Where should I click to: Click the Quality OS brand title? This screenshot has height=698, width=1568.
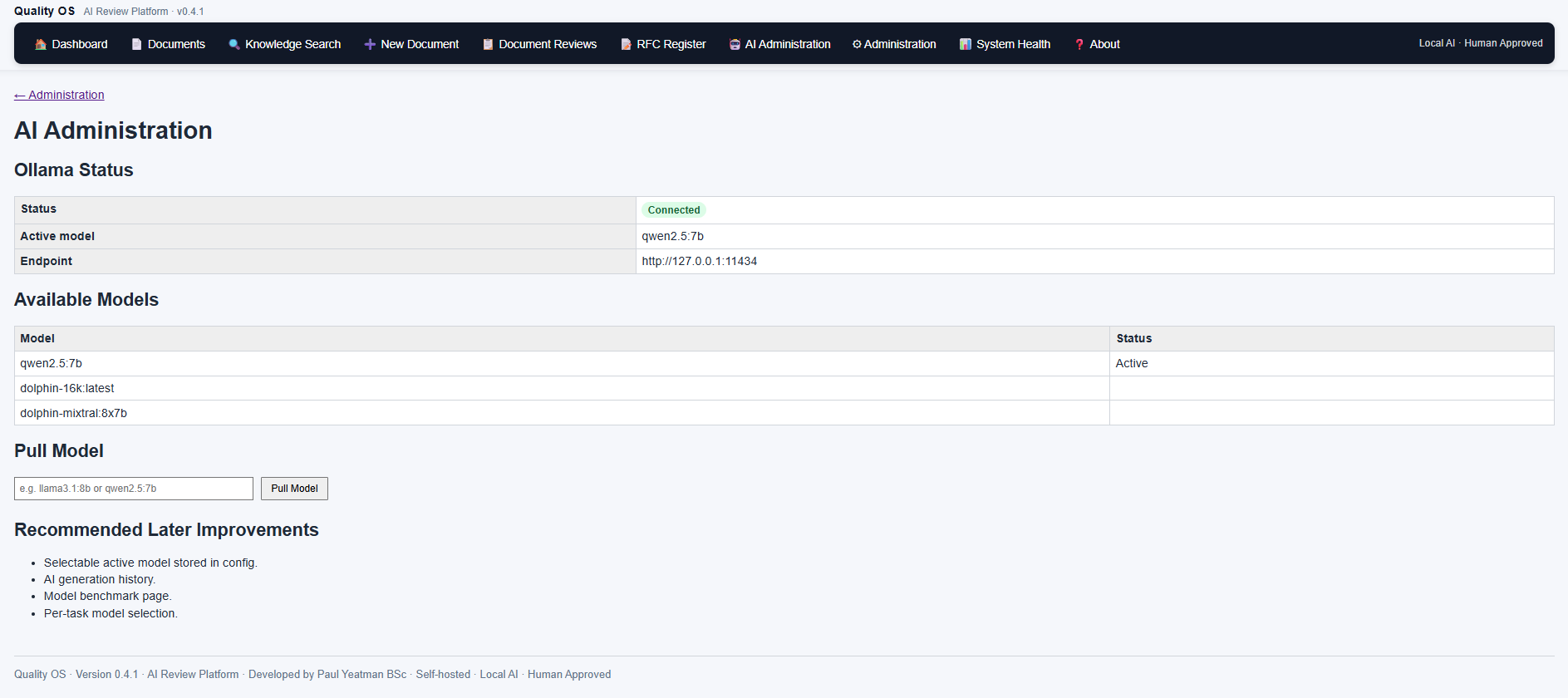coord(44,11)
